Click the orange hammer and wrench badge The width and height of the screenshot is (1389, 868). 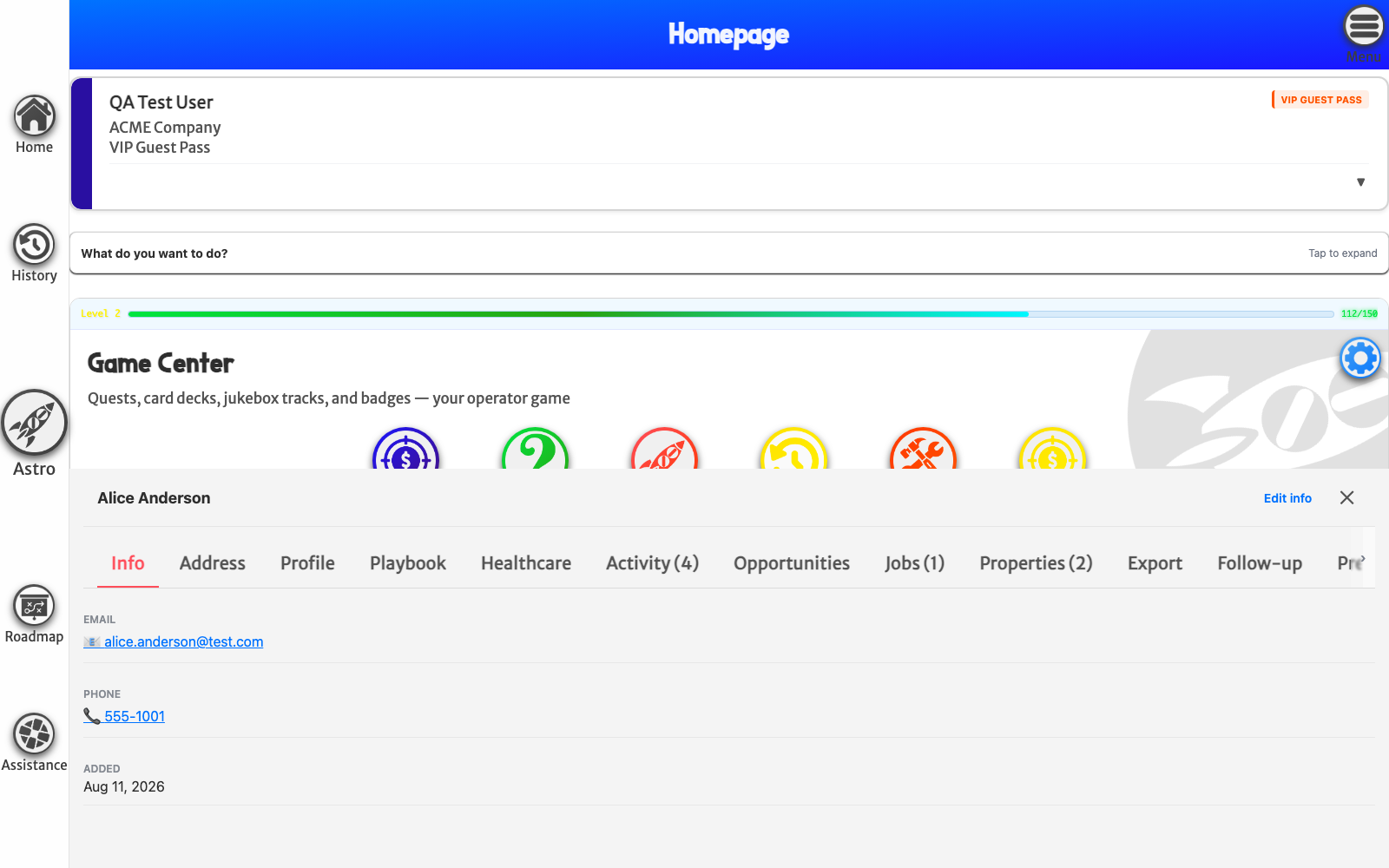click(x=923, y=449)
